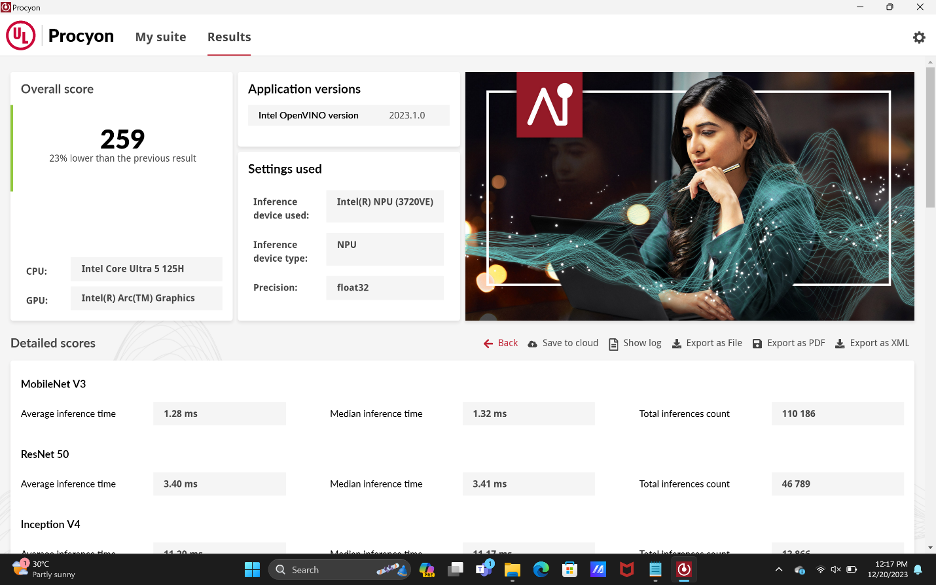Open File Explorer from the taskbar
The height and width of the screenshot is (586, 936).
pos(512,569)
